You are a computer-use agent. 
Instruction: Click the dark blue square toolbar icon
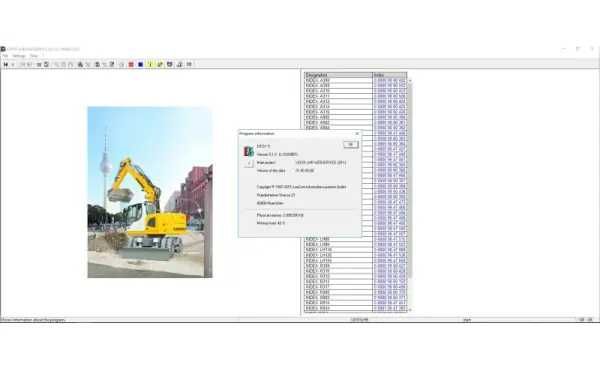pyautogui.click(x=140, y=65)
